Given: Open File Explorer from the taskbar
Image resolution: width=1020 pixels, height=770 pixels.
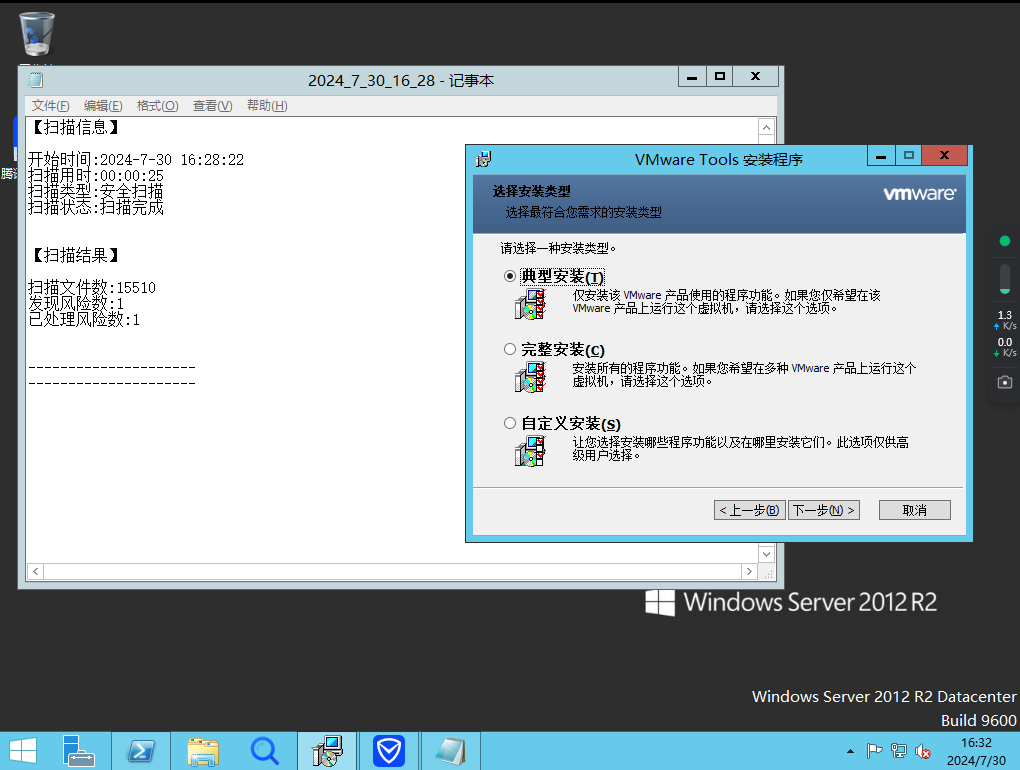Looking at the screenshot, I should 203,751.
